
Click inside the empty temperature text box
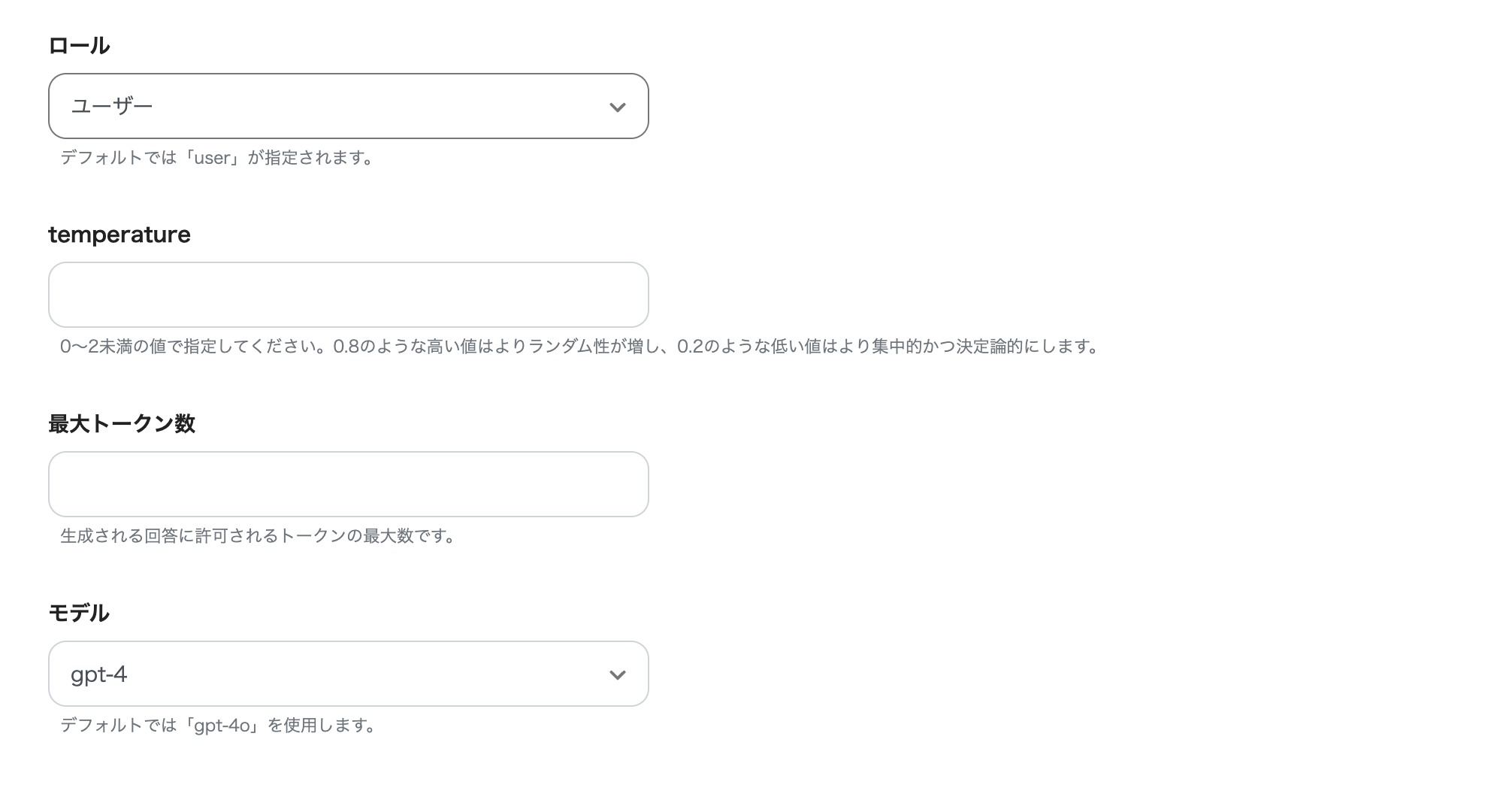pos(348,295)
